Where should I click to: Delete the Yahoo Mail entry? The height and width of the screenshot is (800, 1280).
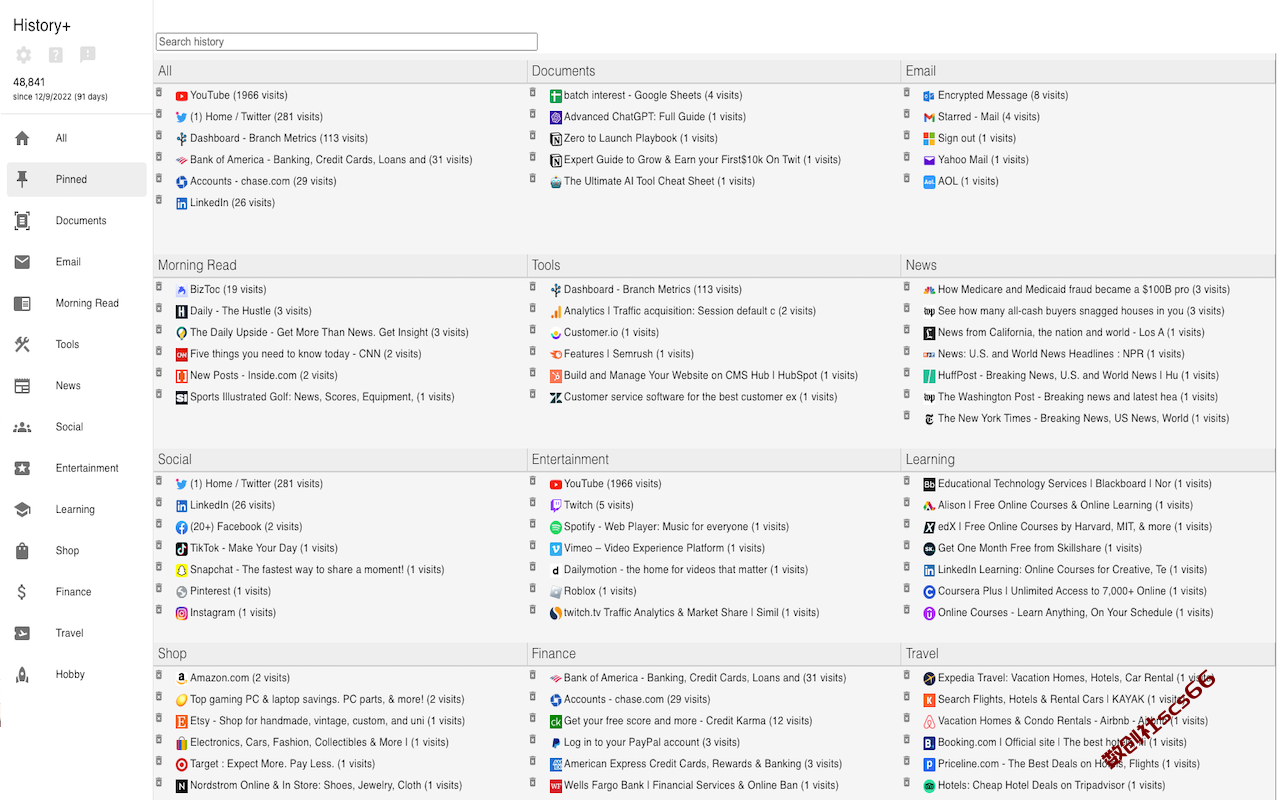[x=907, y=157]
